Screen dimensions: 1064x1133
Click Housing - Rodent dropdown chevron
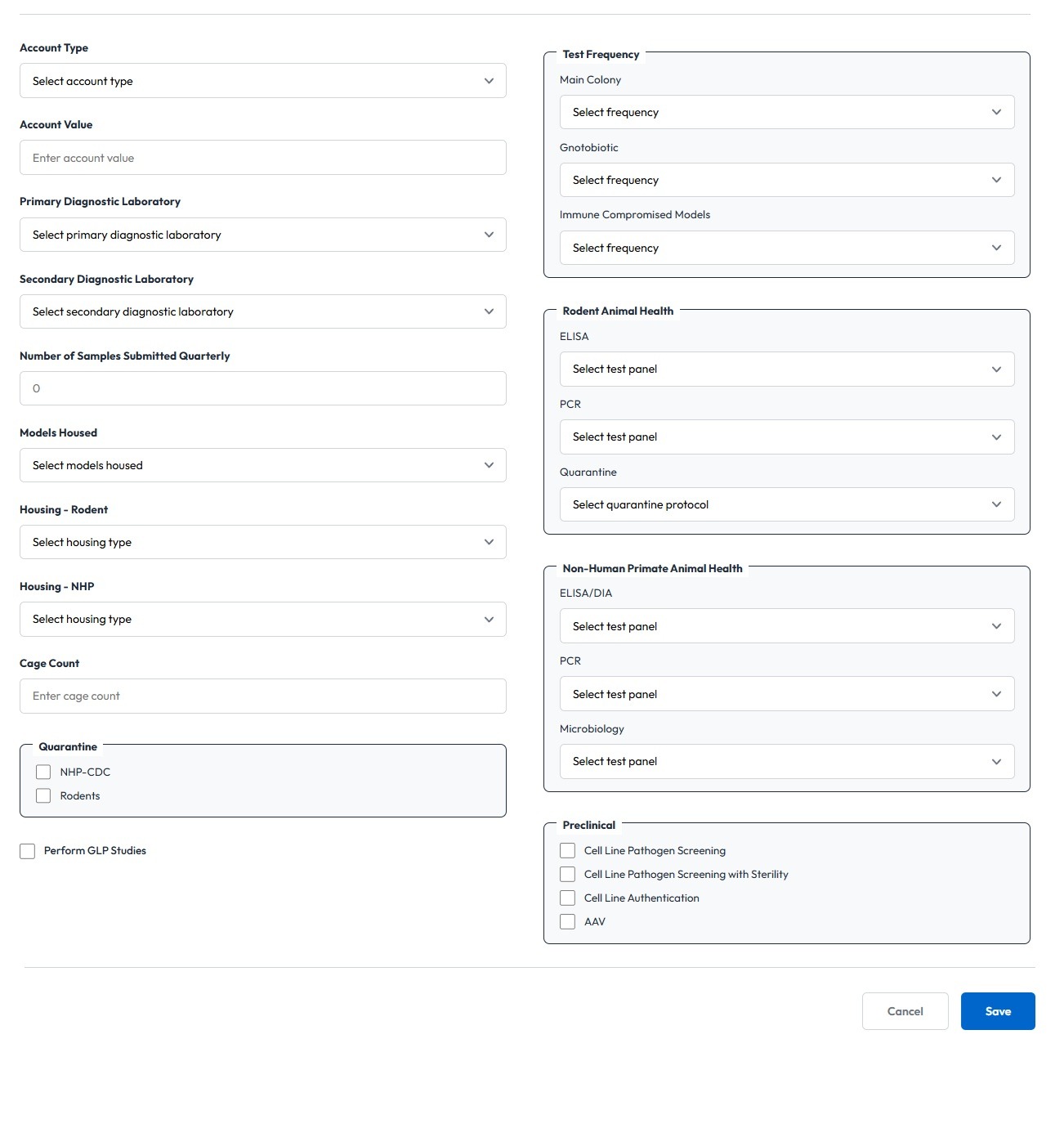click(489, 542)
